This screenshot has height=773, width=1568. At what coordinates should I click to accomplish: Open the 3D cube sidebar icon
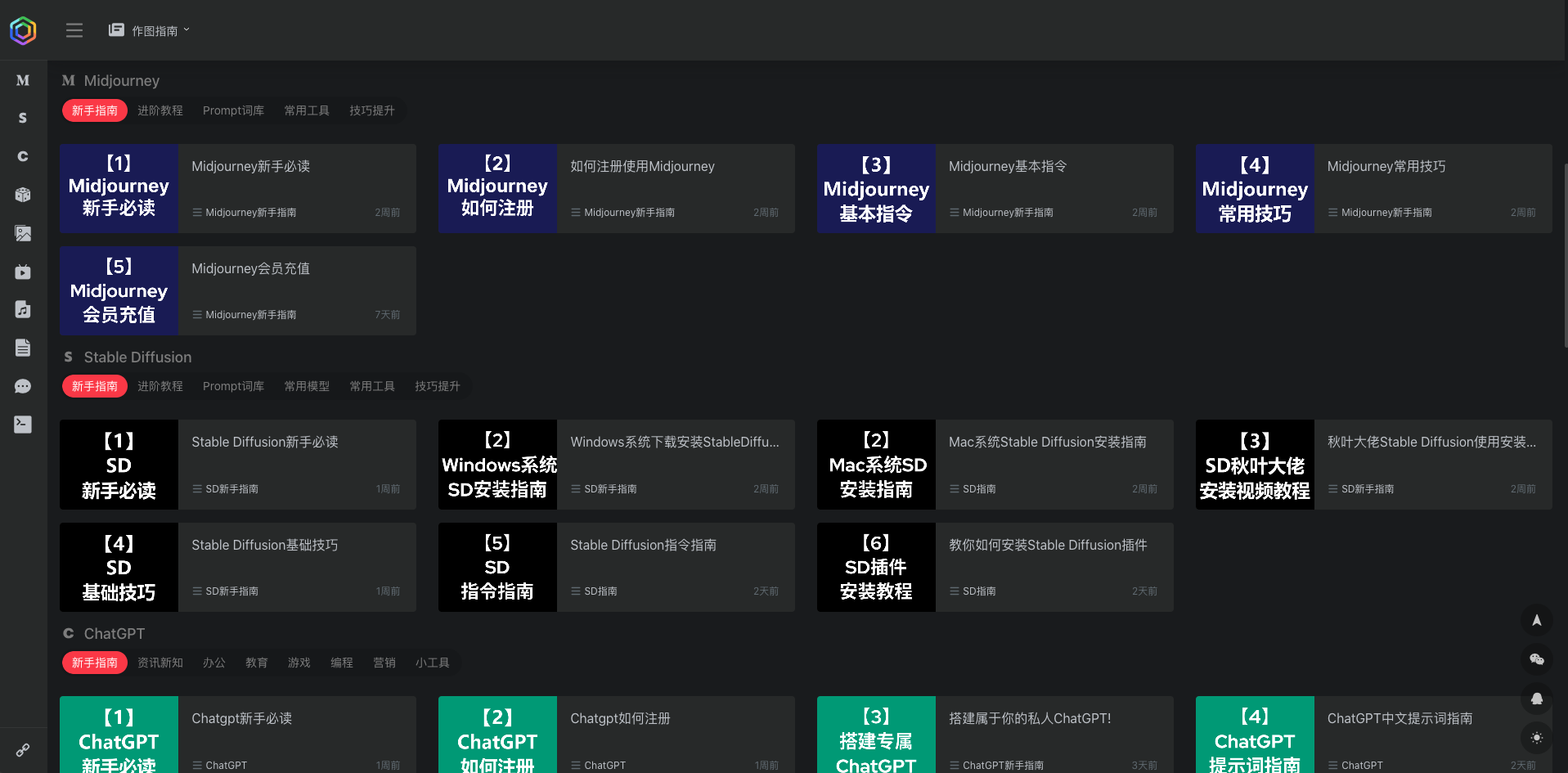click(23, 195)
